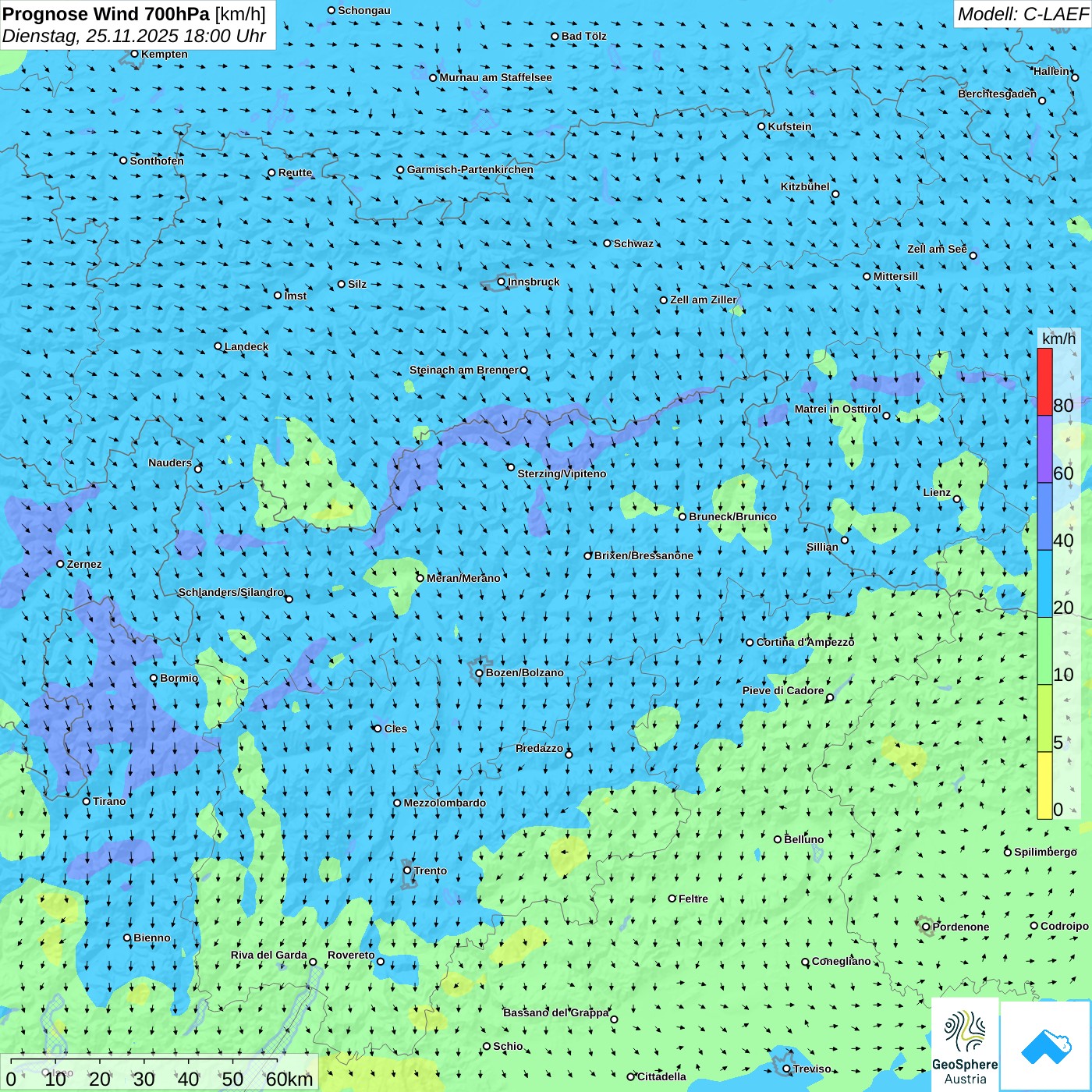The height and width of the screenshot is (1092, 1092).
Task: Click the Steinach am Brenner label
Action: click(464, 370)
